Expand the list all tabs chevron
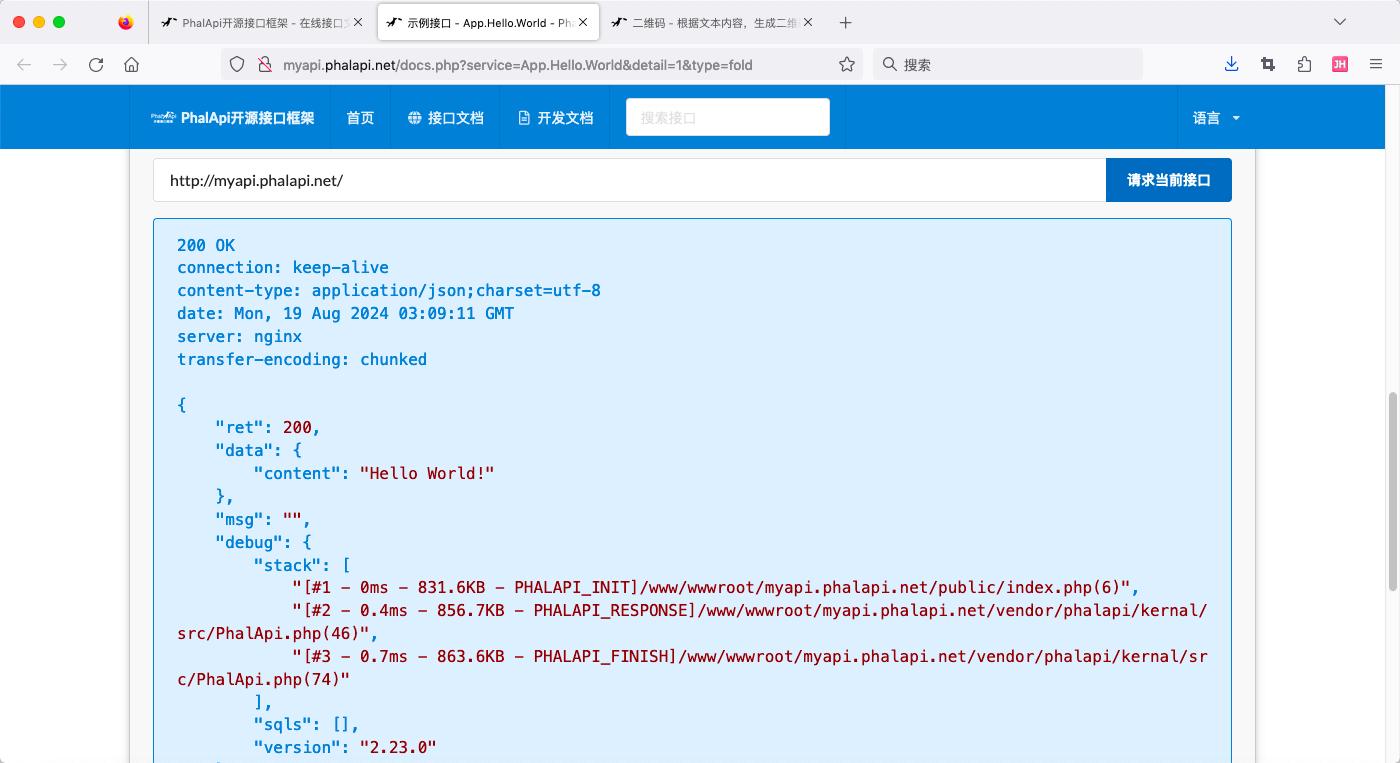 1340,22
